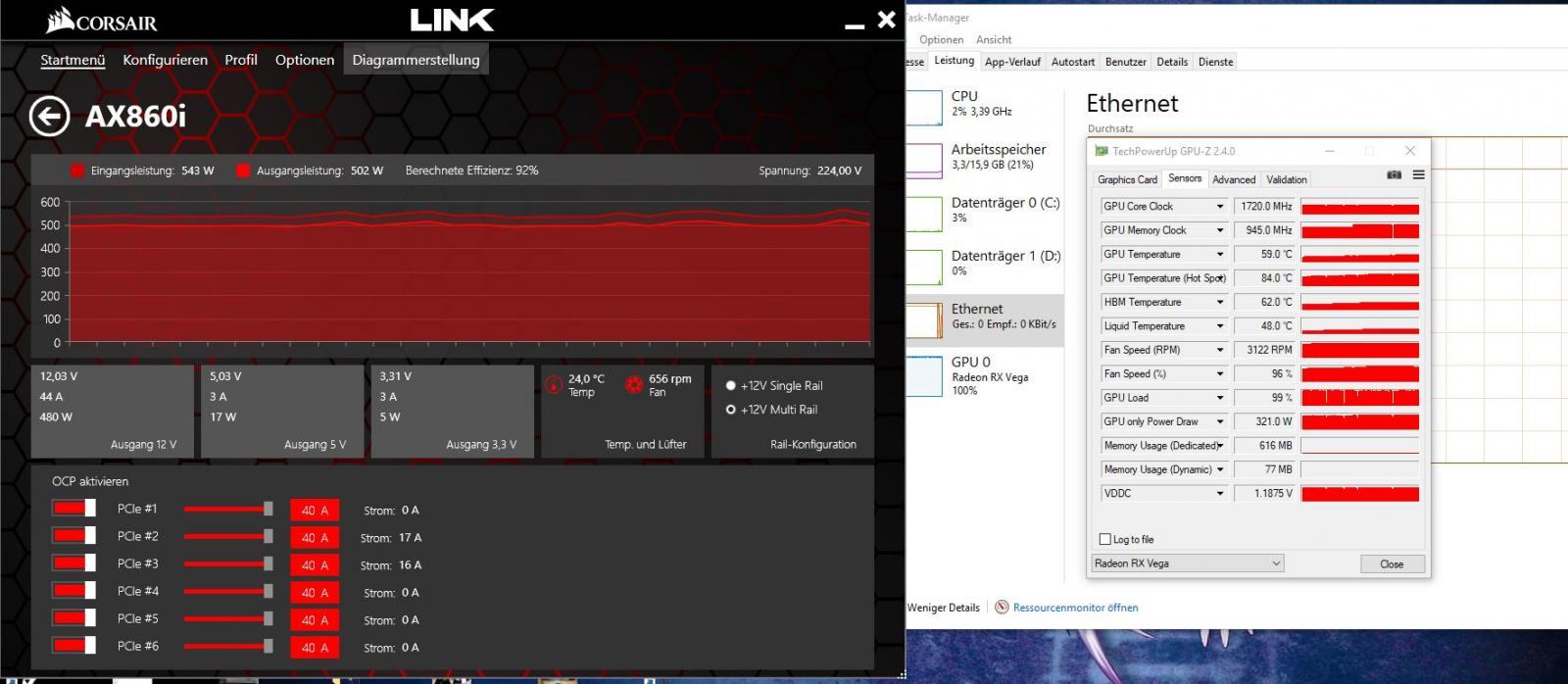Click the thermometer Temp icon
Viewport: 1568px width, 684px height.
point(553,384)
